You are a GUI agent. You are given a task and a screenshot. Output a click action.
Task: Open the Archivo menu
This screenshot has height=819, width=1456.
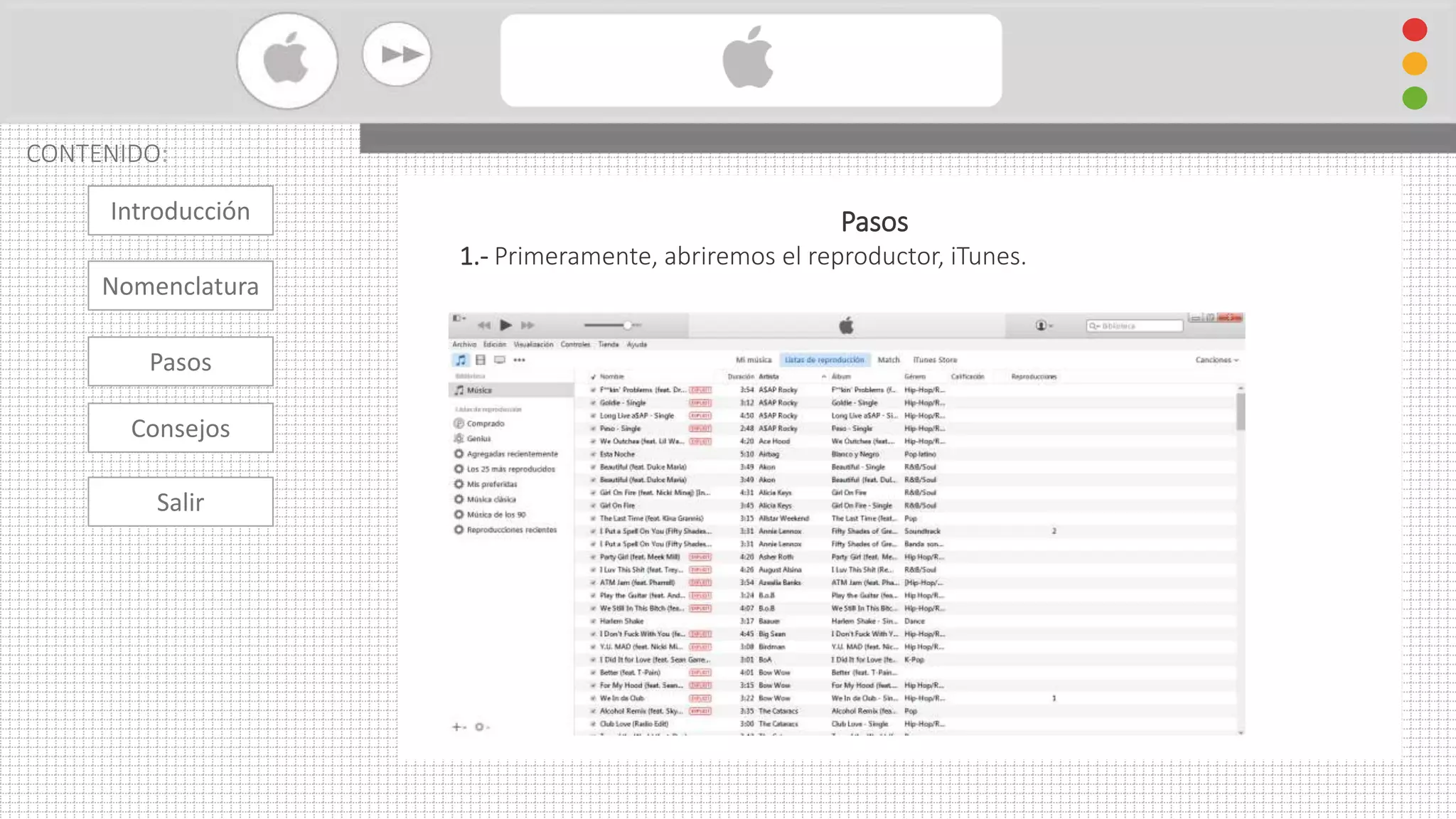[464, 344]
